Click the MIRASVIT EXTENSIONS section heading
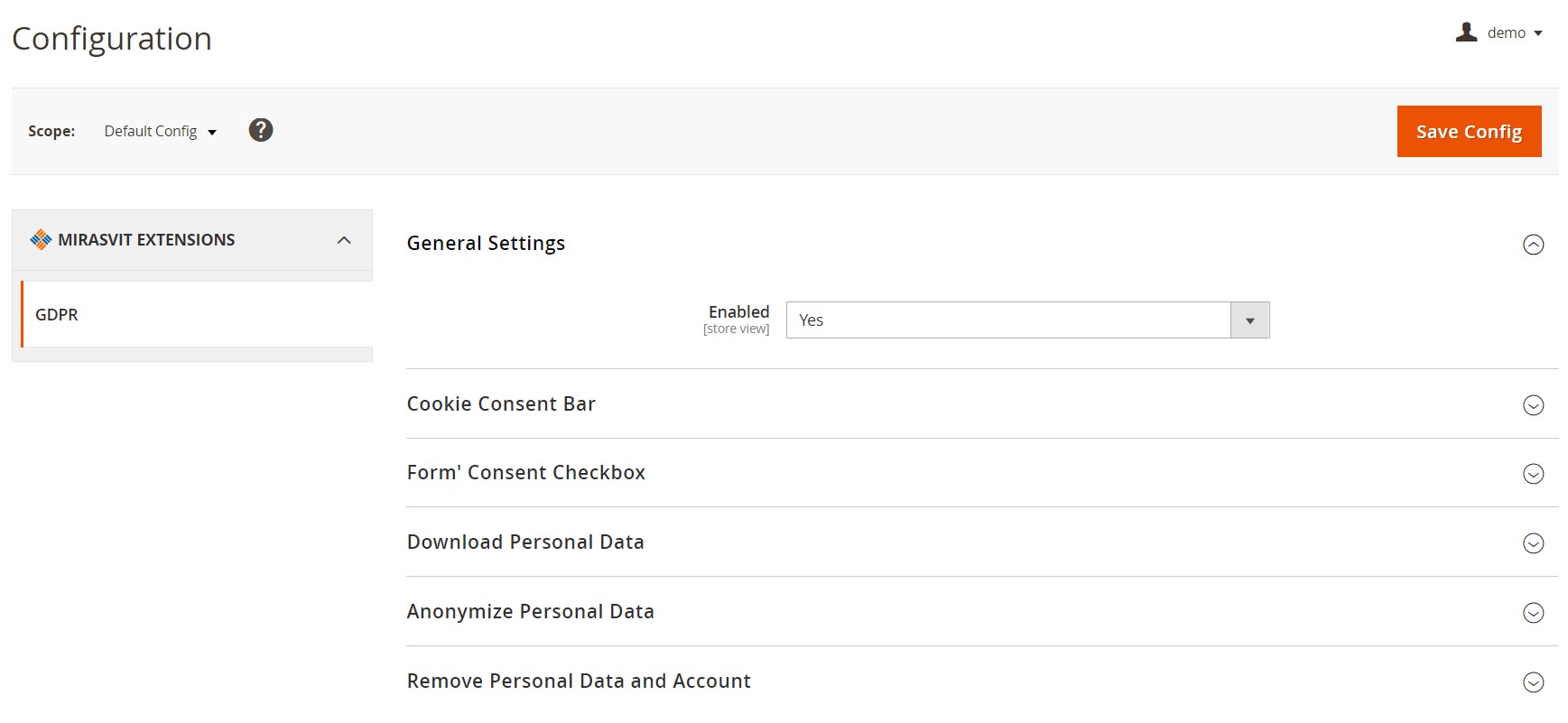Viewport: 1568px width, 723px height. point(146,239)
